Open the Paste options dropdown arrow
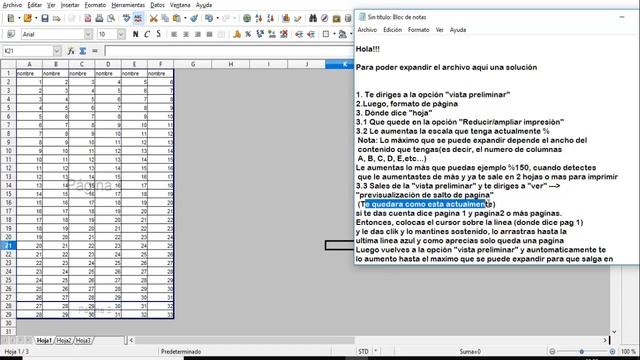Image resolution: width=640 pixels, height=360 pixels. [x=185, y=18]
